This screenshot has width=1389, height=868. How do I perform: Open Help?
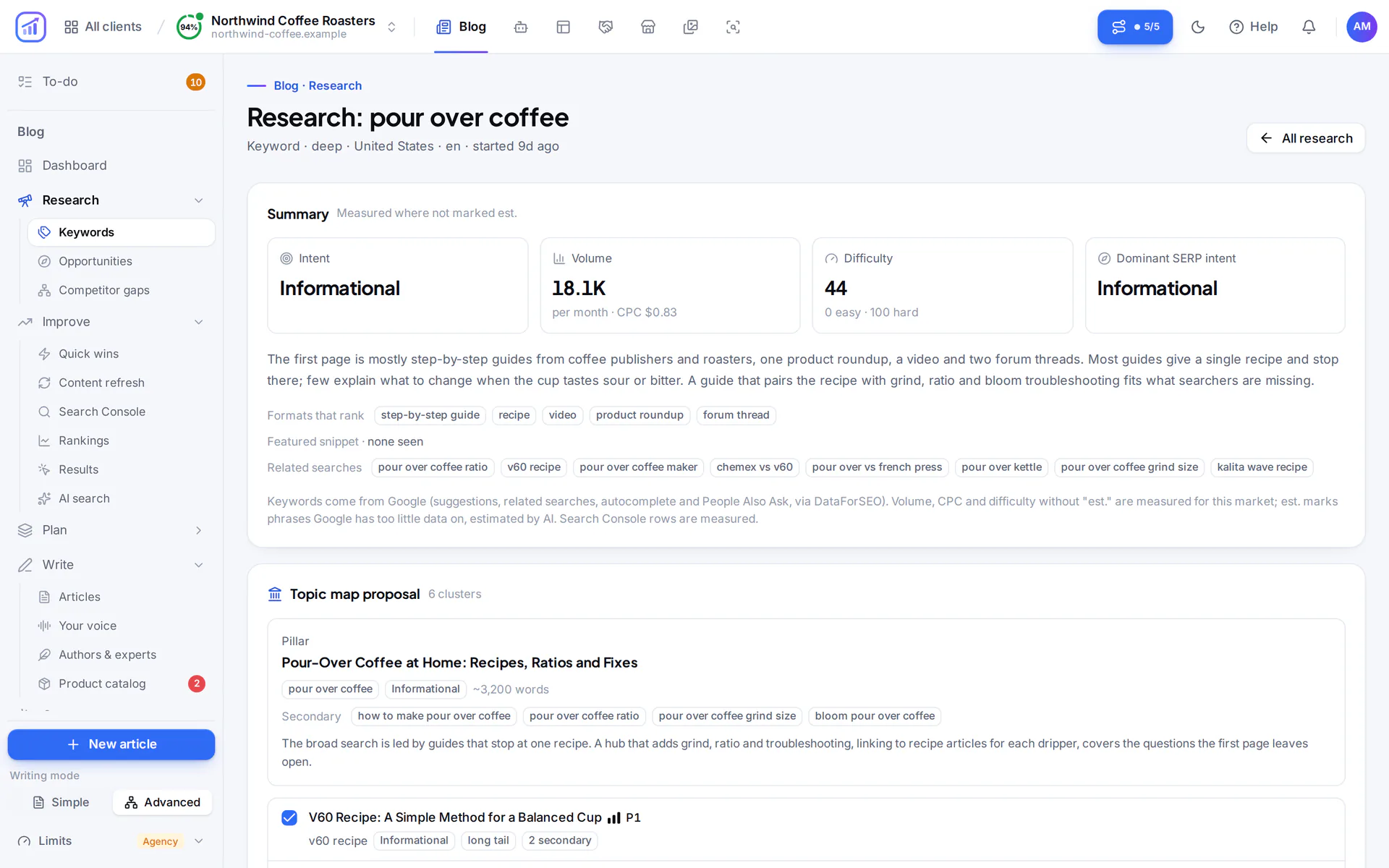1254,27
